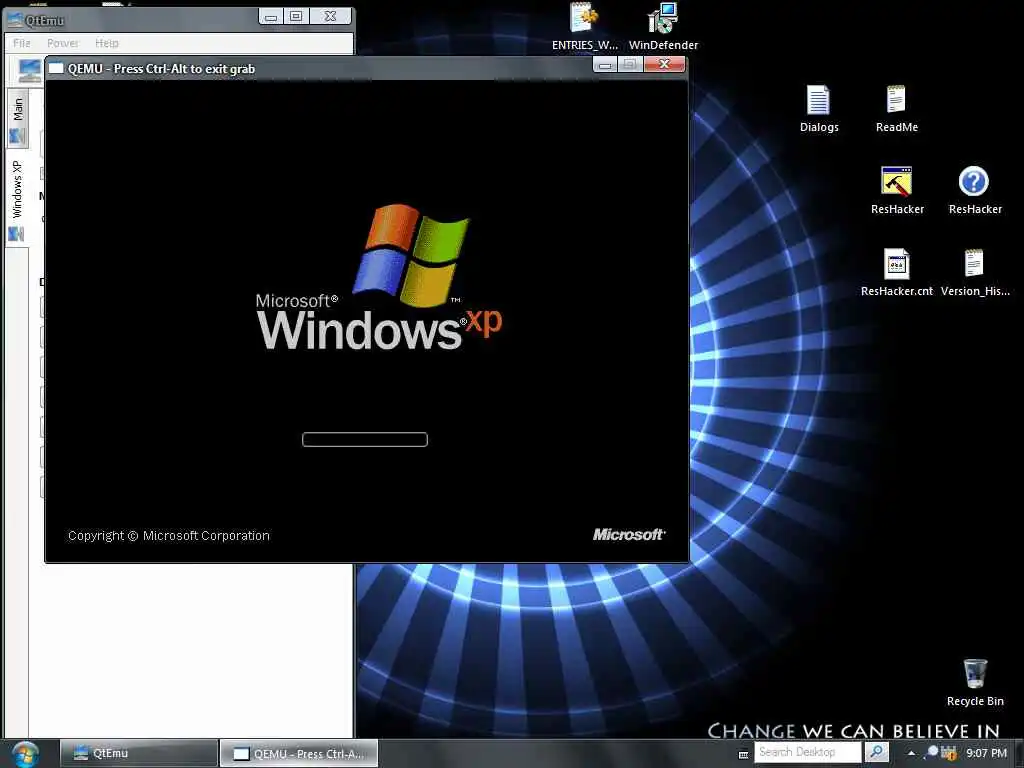Close the QtEmu window
Screen dimensions: 1024x768
(x=330, y=16)
